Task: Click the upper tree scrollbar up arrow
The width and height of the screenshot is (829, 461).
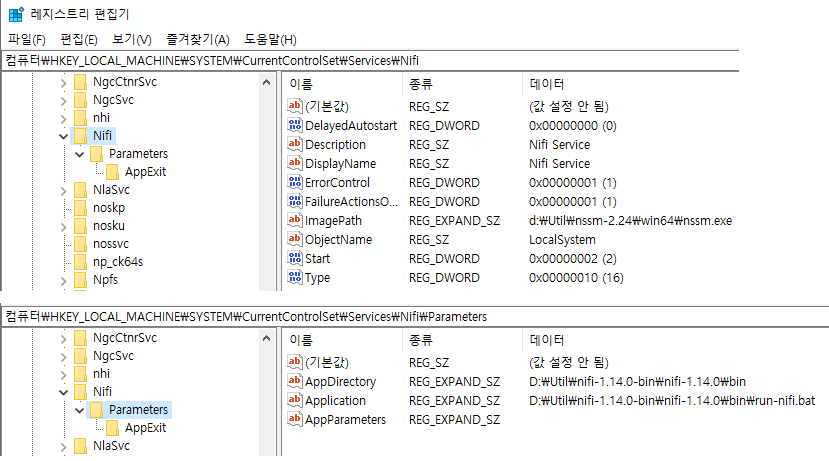Action: click(x=266, y=82)
